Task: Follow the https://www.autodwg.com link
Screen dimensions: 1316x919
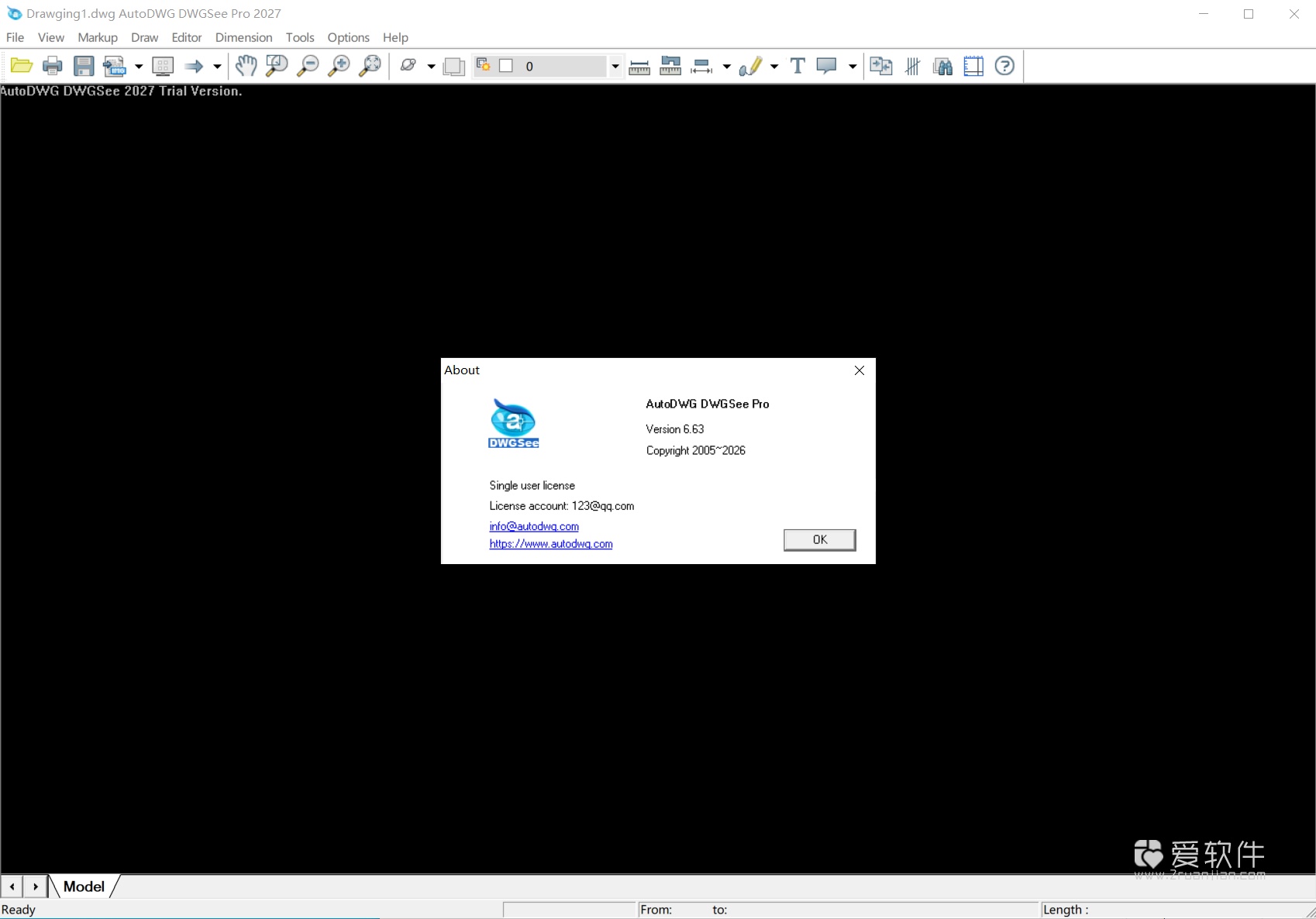Action: (550, 544)
